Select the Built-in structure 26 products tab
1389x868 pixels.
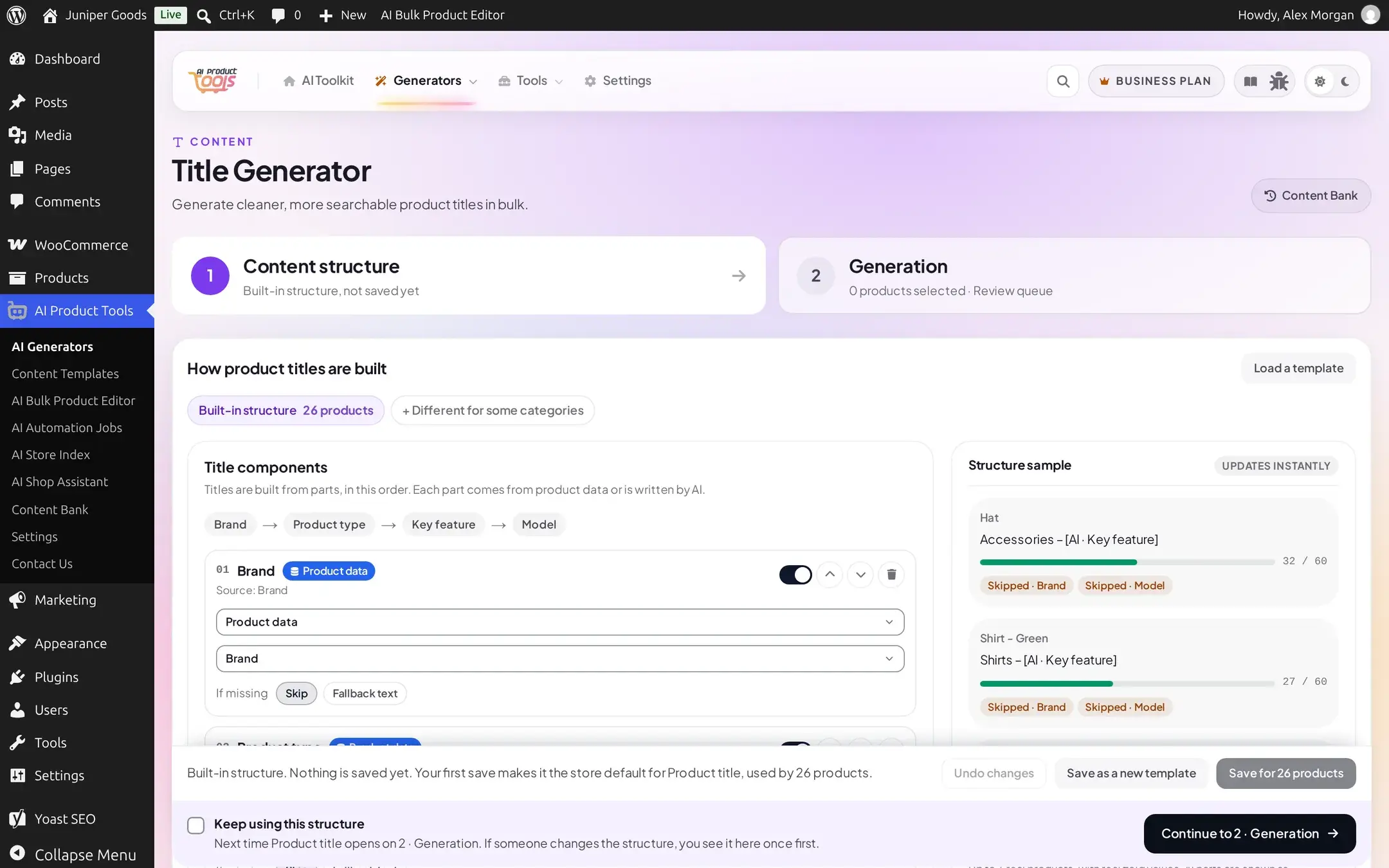coord(286,410)
